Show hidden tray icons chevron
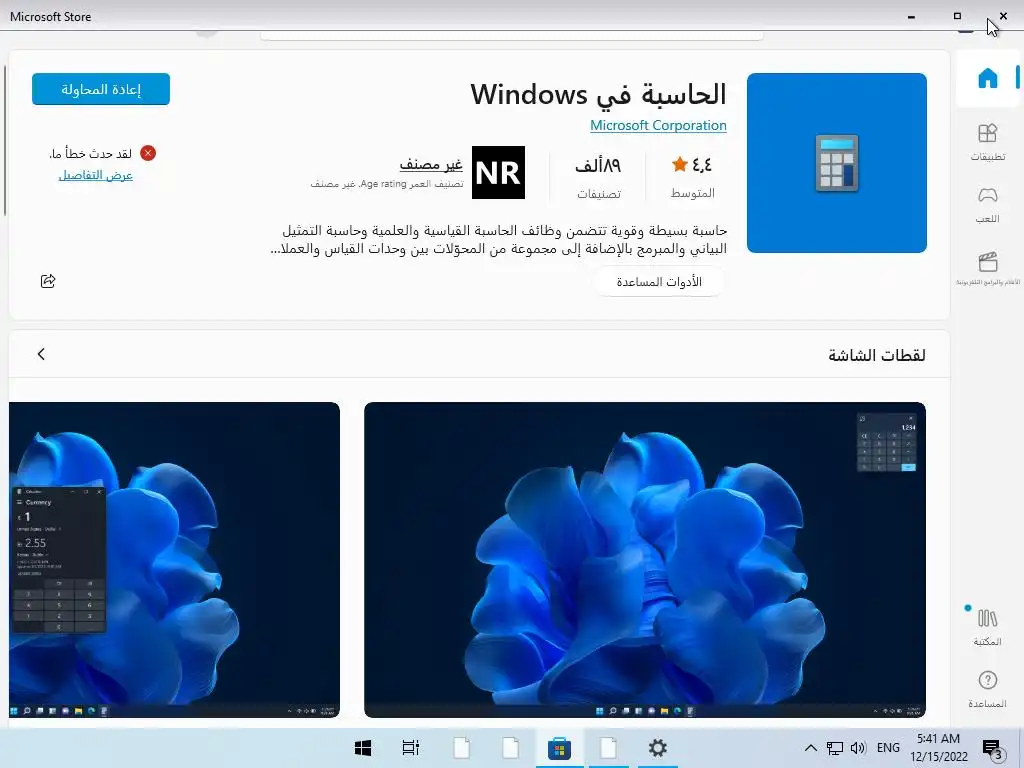The height and width of the screenshot is (768, 1024). (810, 748)
